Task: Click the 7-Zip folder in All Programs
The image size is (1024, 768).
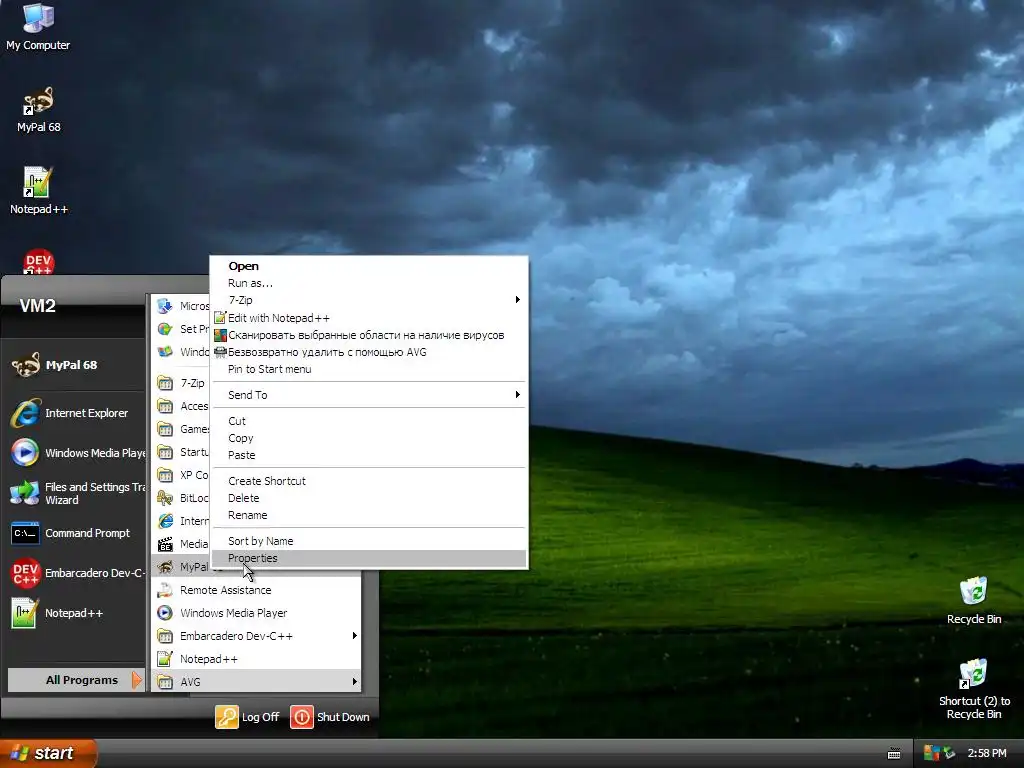Action: (x=181, y=383)
